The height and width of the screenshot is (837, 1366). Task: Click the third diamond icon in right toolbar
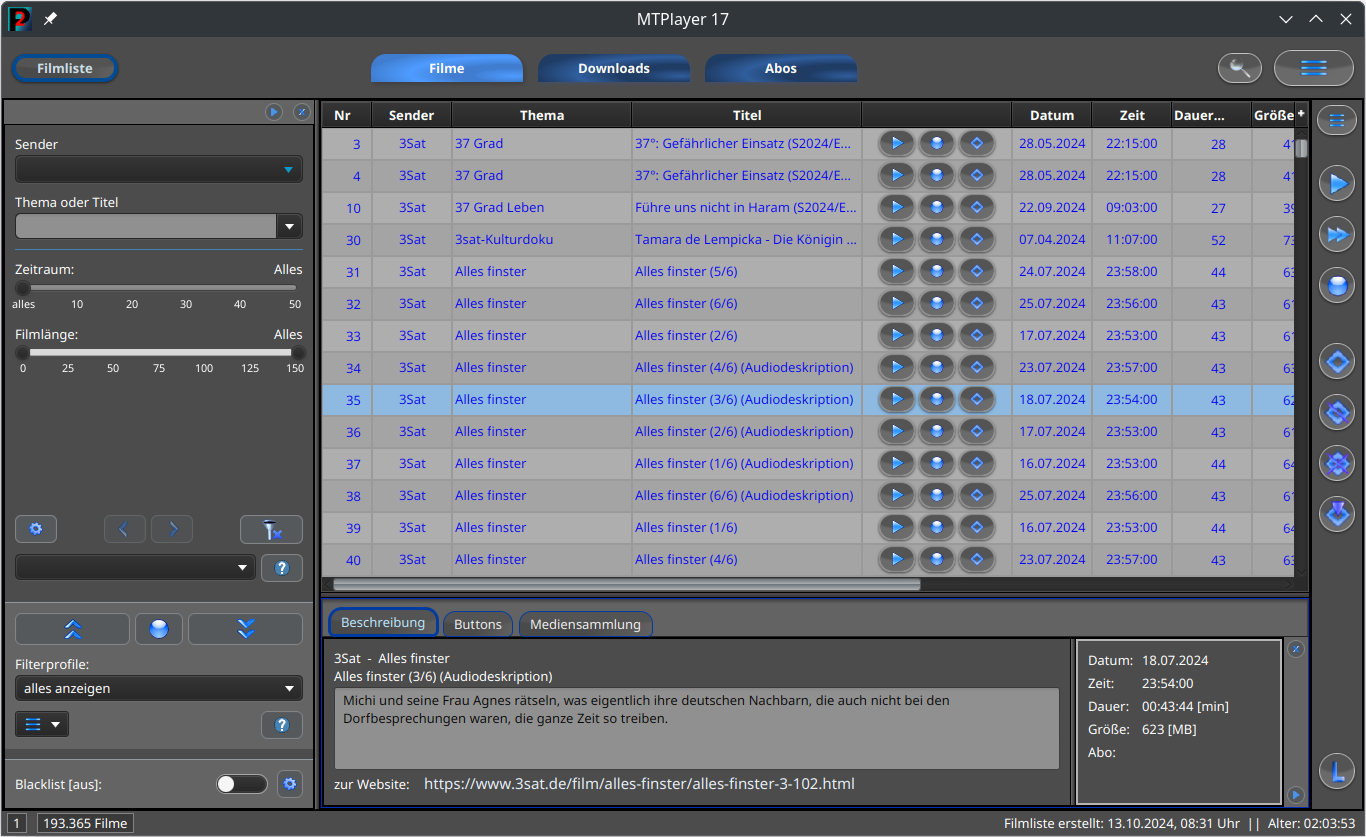[1336, 462]
